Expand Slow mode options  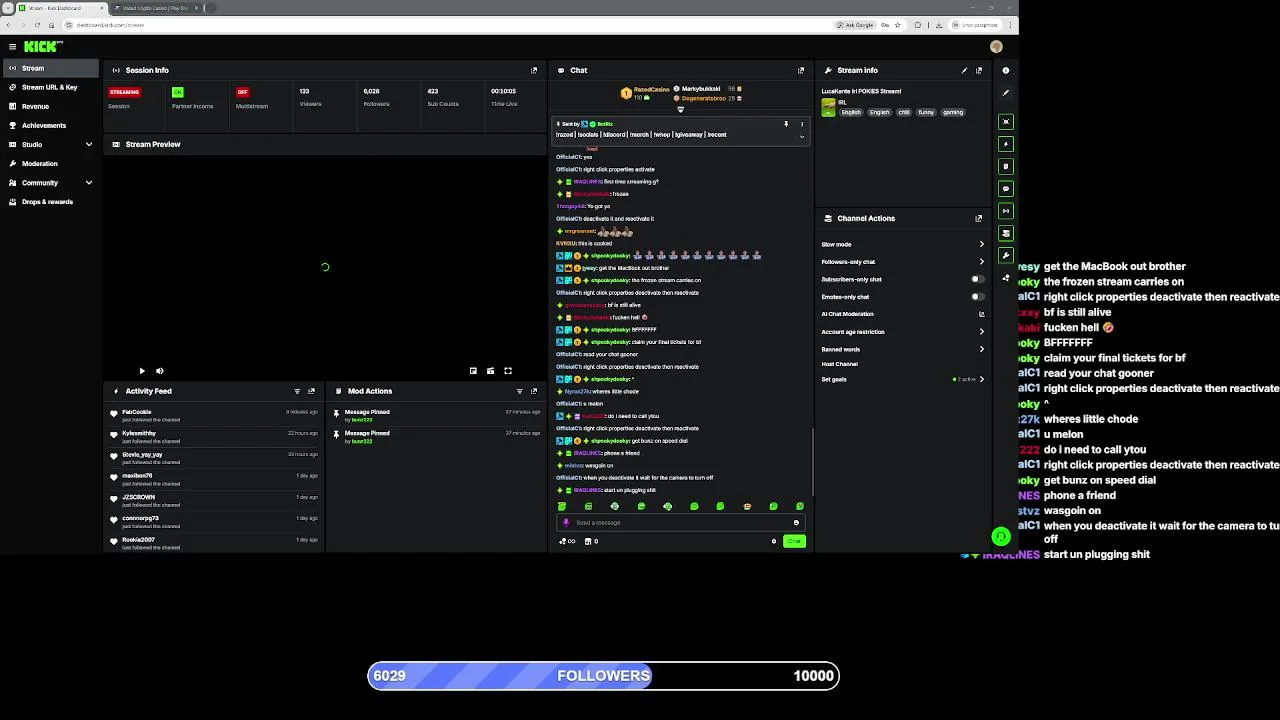(x=981, y=244)
